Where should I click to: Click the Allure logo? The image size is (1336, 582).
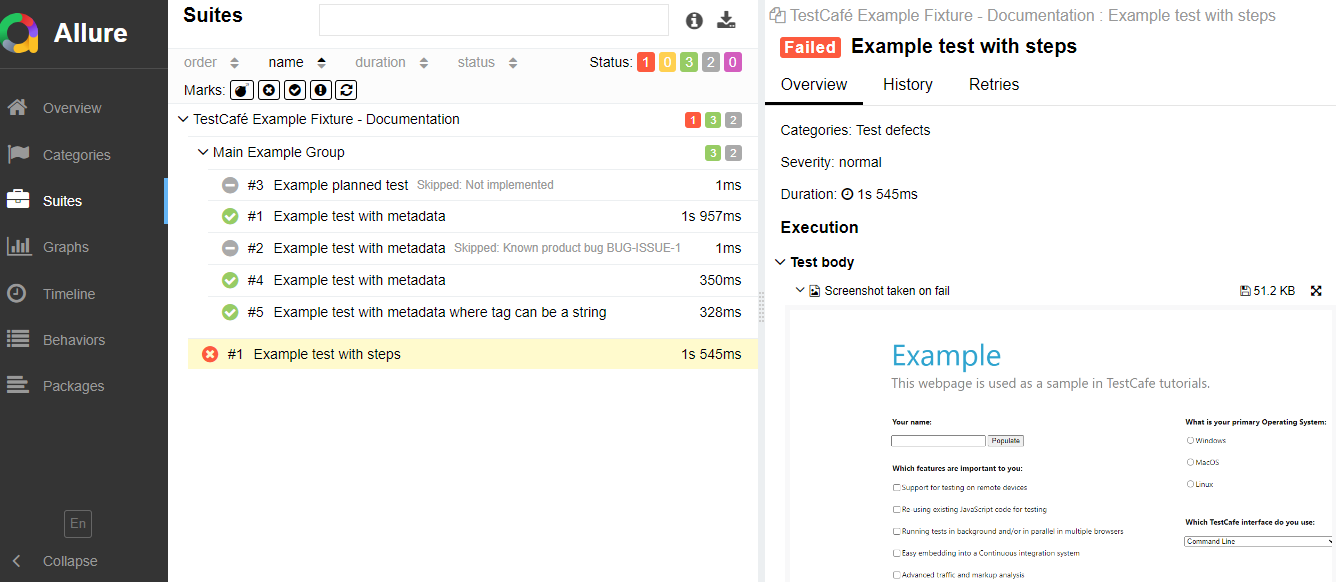click(60, 33)
